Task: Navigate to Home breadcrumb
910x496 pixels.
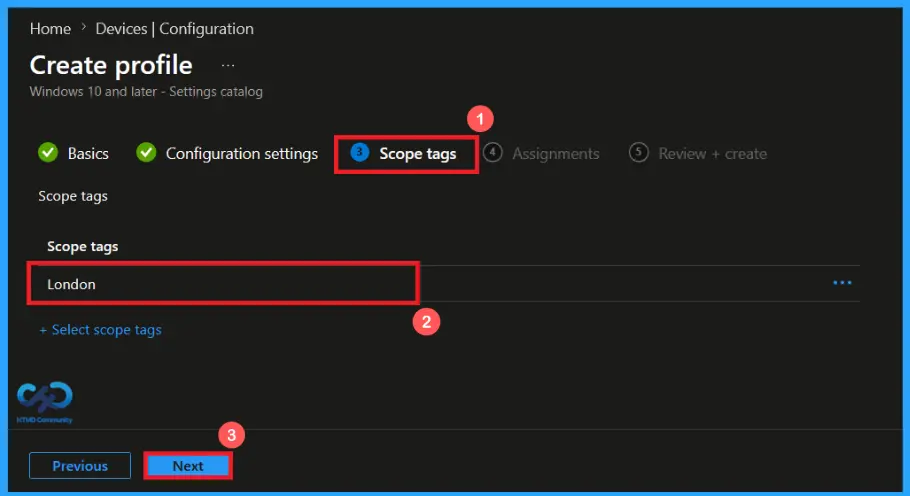Action: point(50,28)
